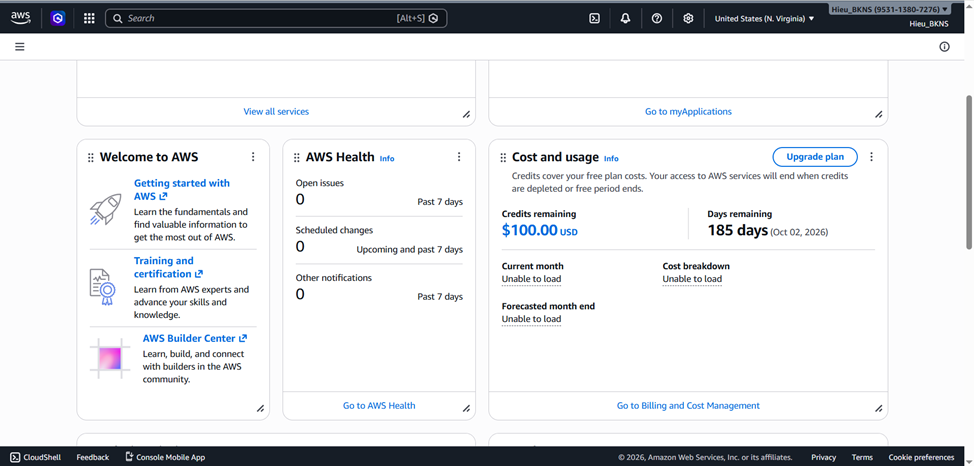Viewport: 974px width, 466px height.
Task: Grab the Welcome to AWS drag handle
Action: (91, 158)
